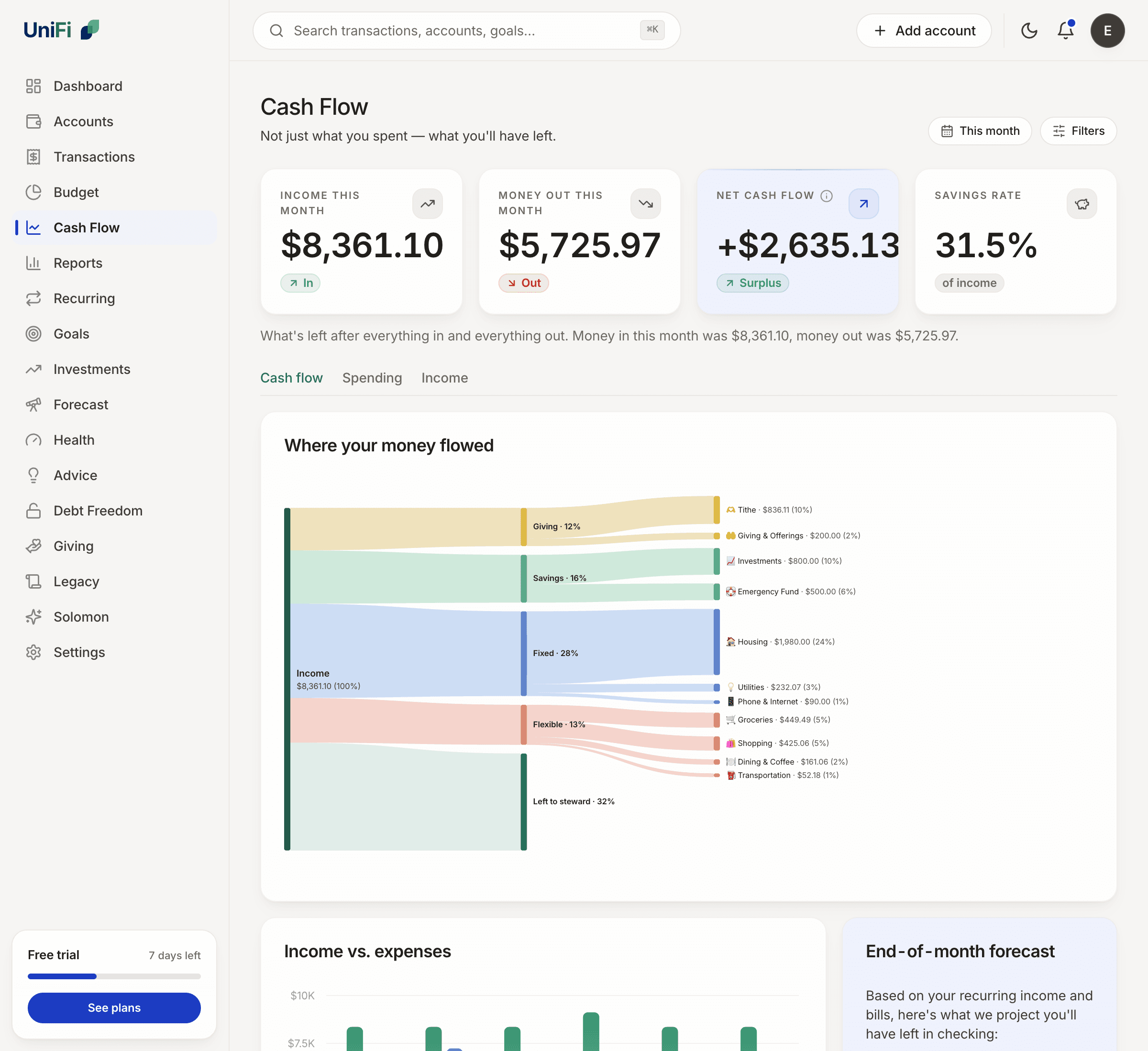Click the Goals target icon
Screen dimensions: 1148x1051
(x=33, y=334)
